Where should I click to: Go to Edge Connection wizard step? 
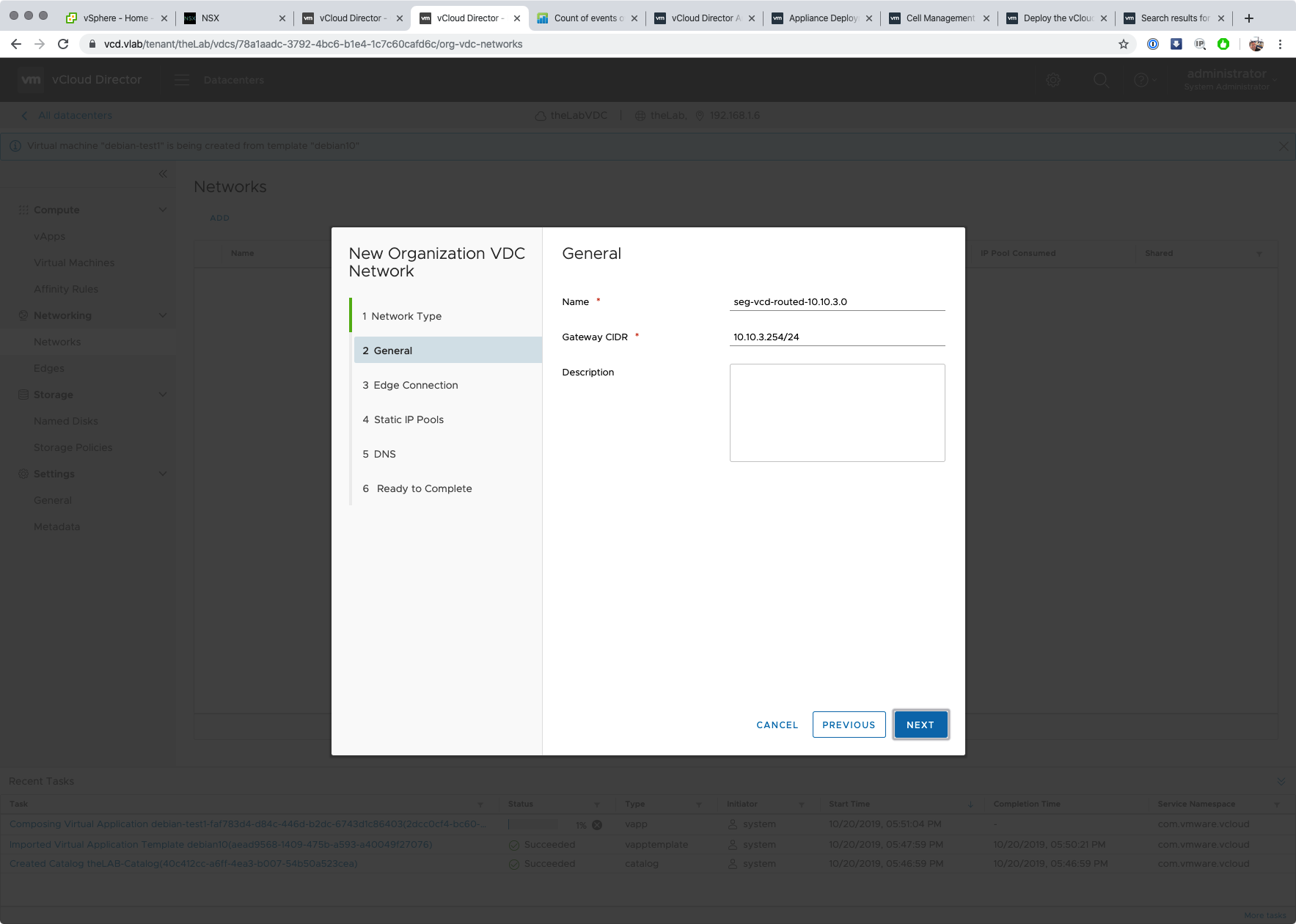coord(415,385)
